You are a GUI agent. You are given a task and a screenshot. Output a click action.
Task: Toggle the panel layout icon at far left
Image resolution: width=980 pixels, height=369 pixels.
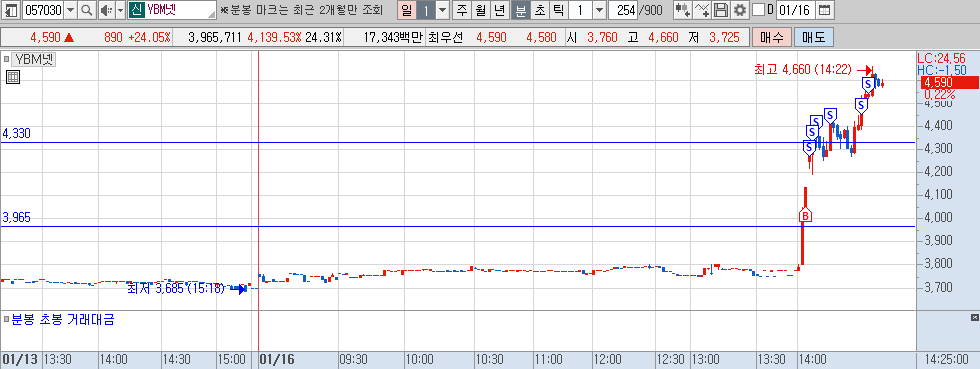point(11,10)
